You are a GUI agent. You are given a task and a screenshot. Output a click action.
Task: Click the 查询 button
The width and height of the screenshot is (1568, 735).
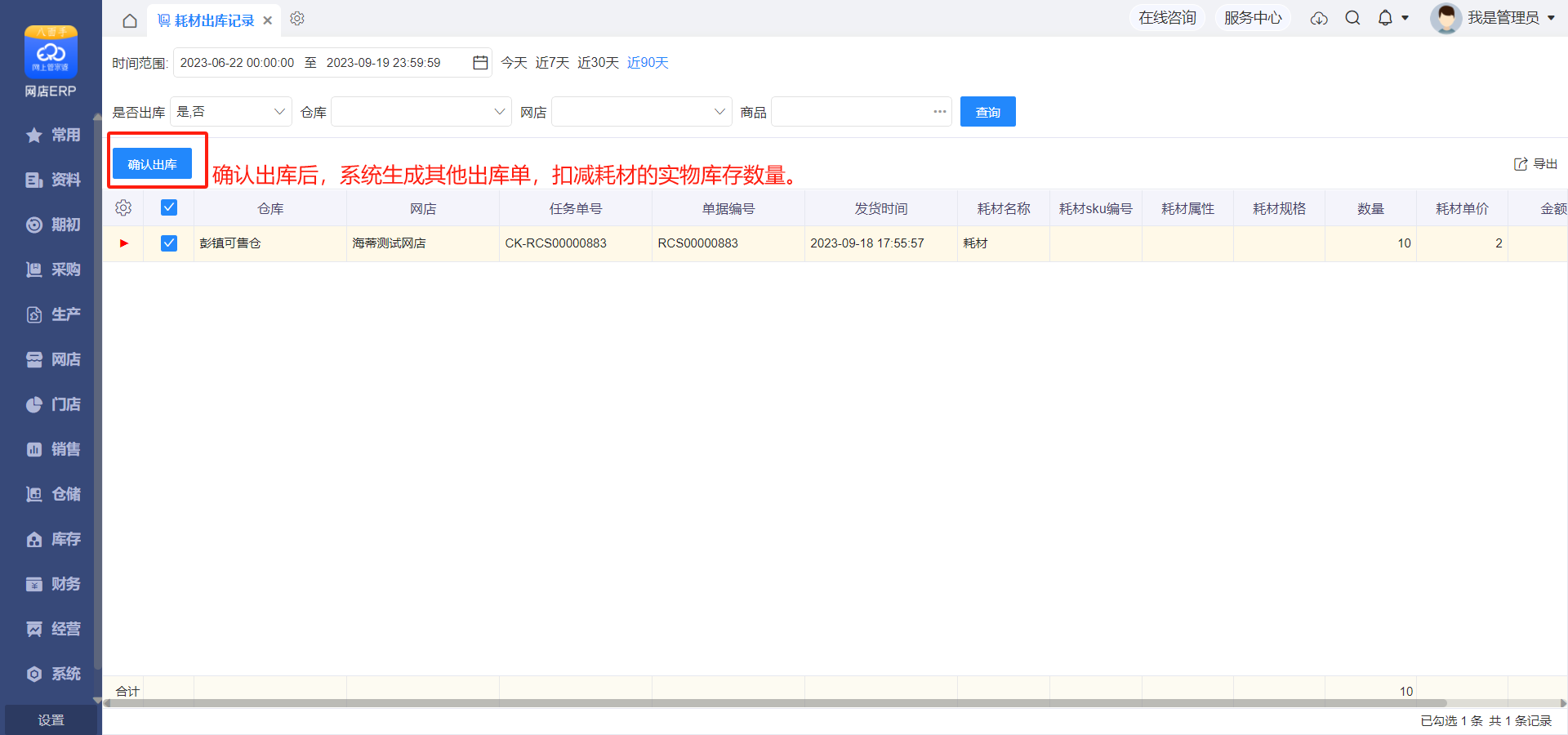988,112
